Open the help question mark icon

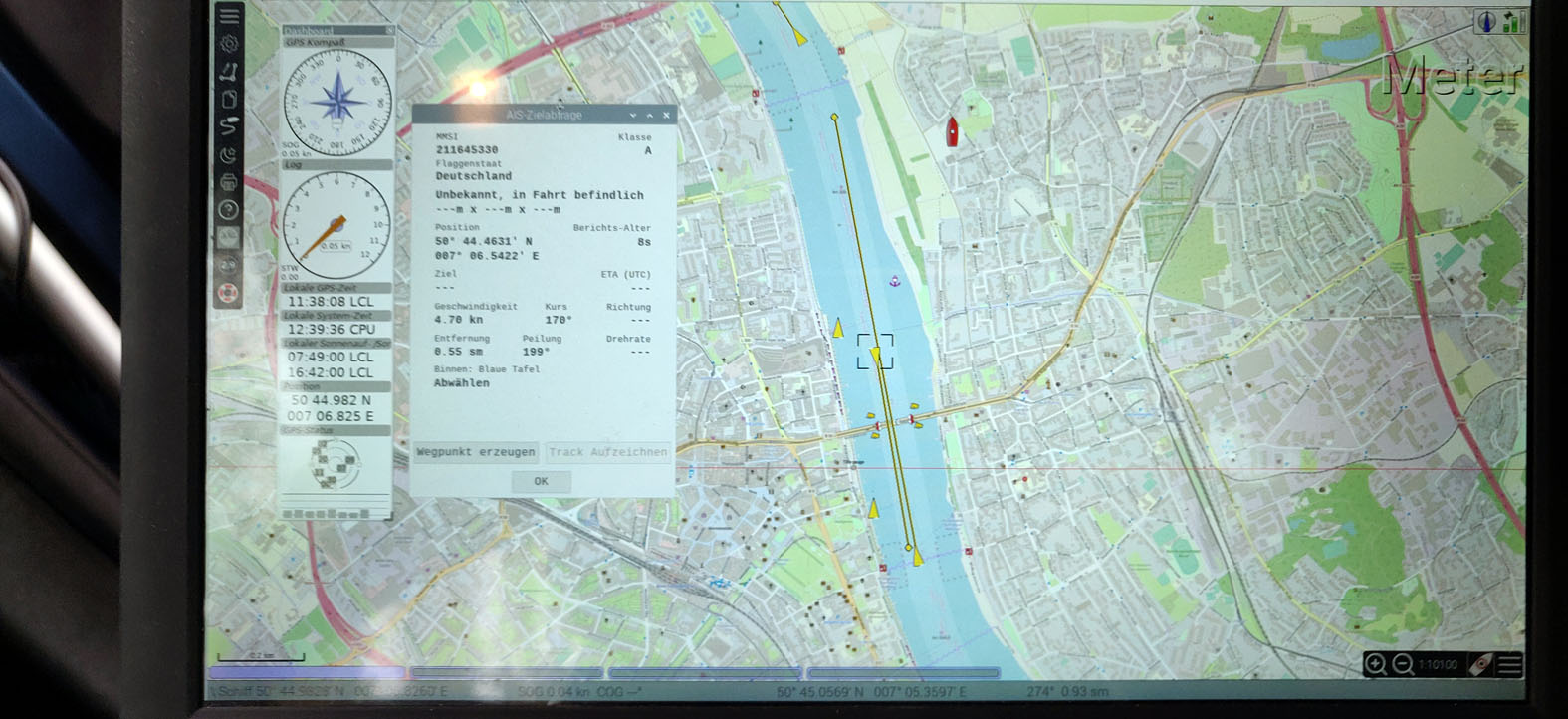(x=229, y=210)
